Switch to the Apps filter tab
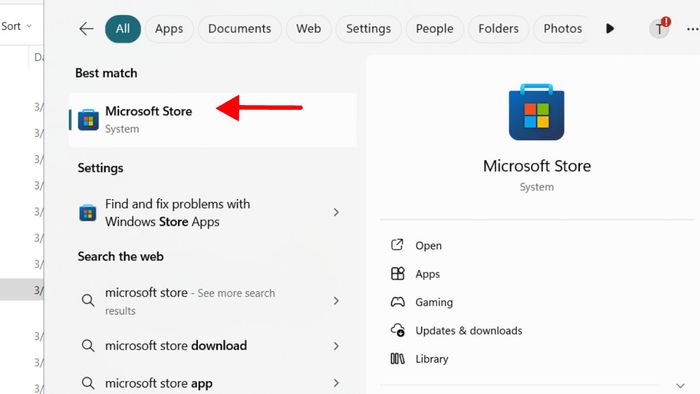This screenshot has width=700, height=394. [169, 29]
